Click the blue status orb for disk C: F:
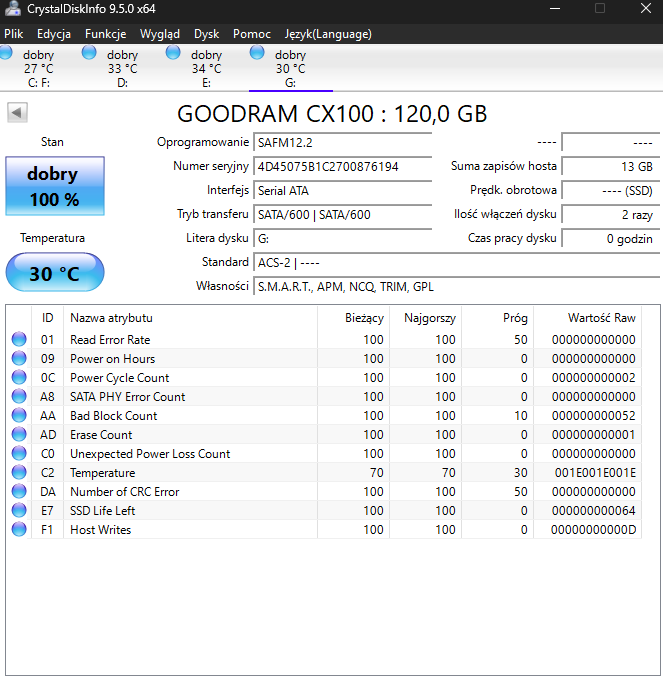This screenshot has height=677, width=663. point(5,52)
